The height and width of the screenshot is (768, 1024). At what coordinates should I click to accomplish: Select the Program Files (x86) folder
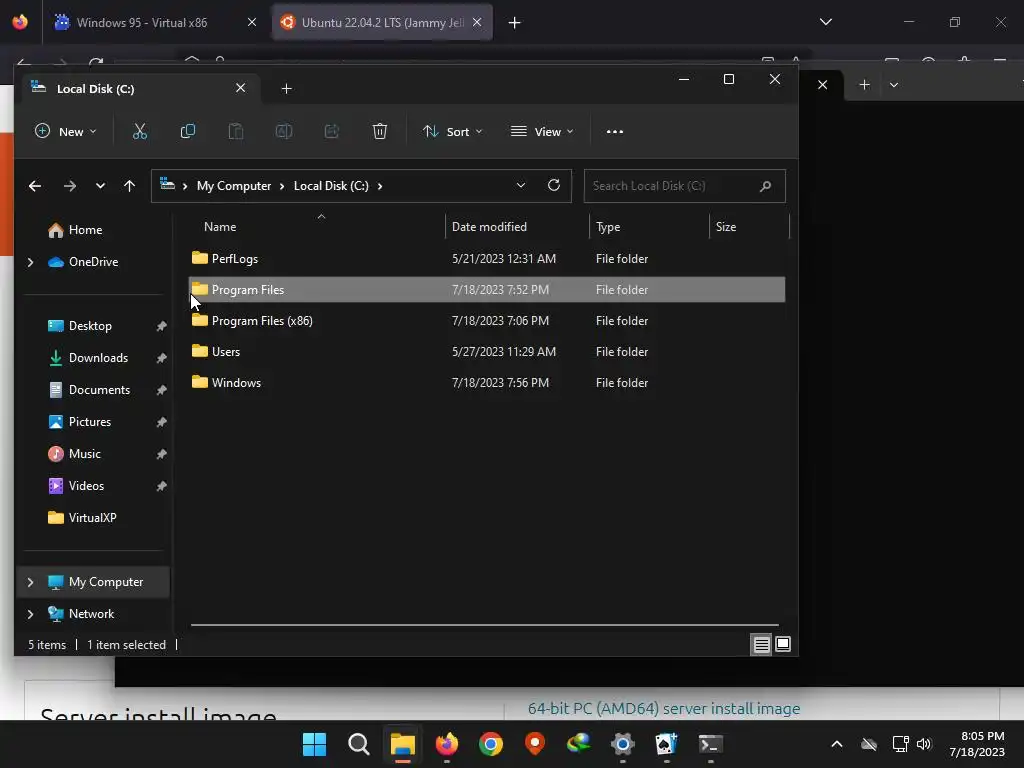(487, 321)
